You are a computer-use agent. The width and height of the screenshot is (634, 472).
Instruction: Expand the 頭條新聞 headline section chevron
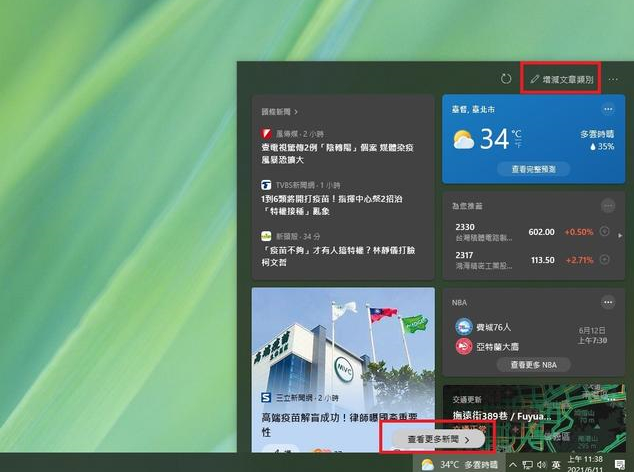tap(296, 112)
